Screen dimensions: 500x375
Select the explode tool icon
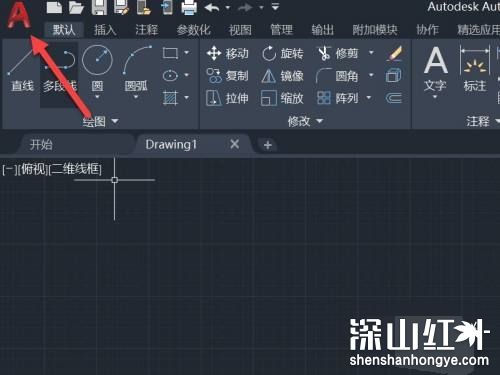394,76
